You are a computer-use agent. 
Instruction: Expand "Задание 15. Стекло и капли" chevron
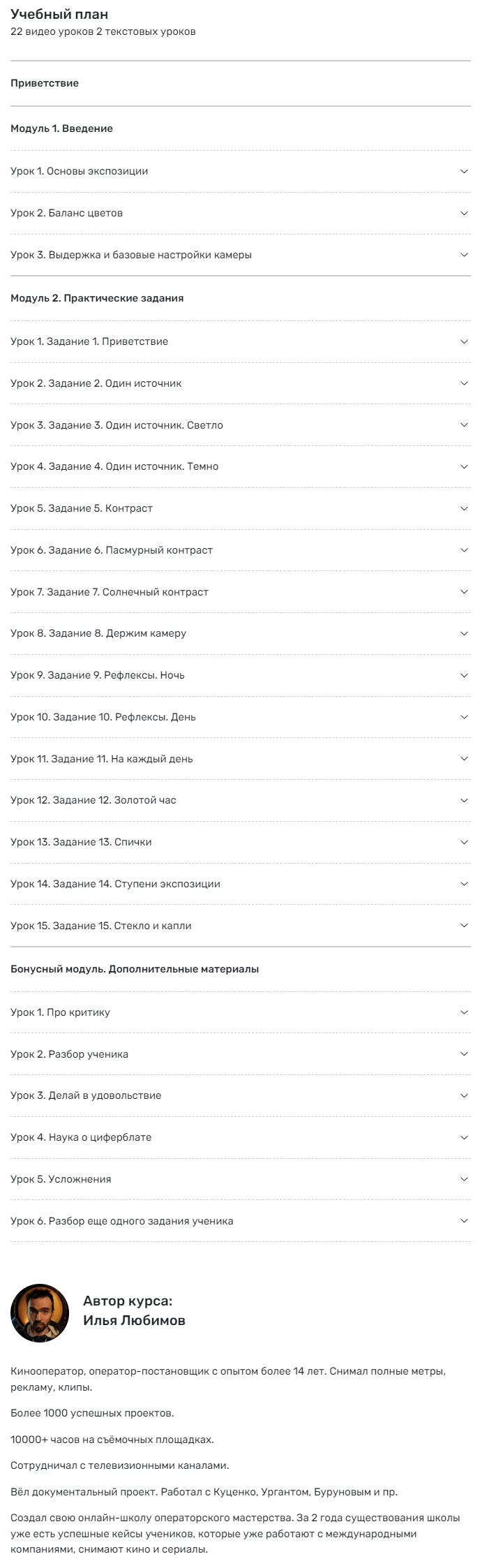tap(464, 926)
